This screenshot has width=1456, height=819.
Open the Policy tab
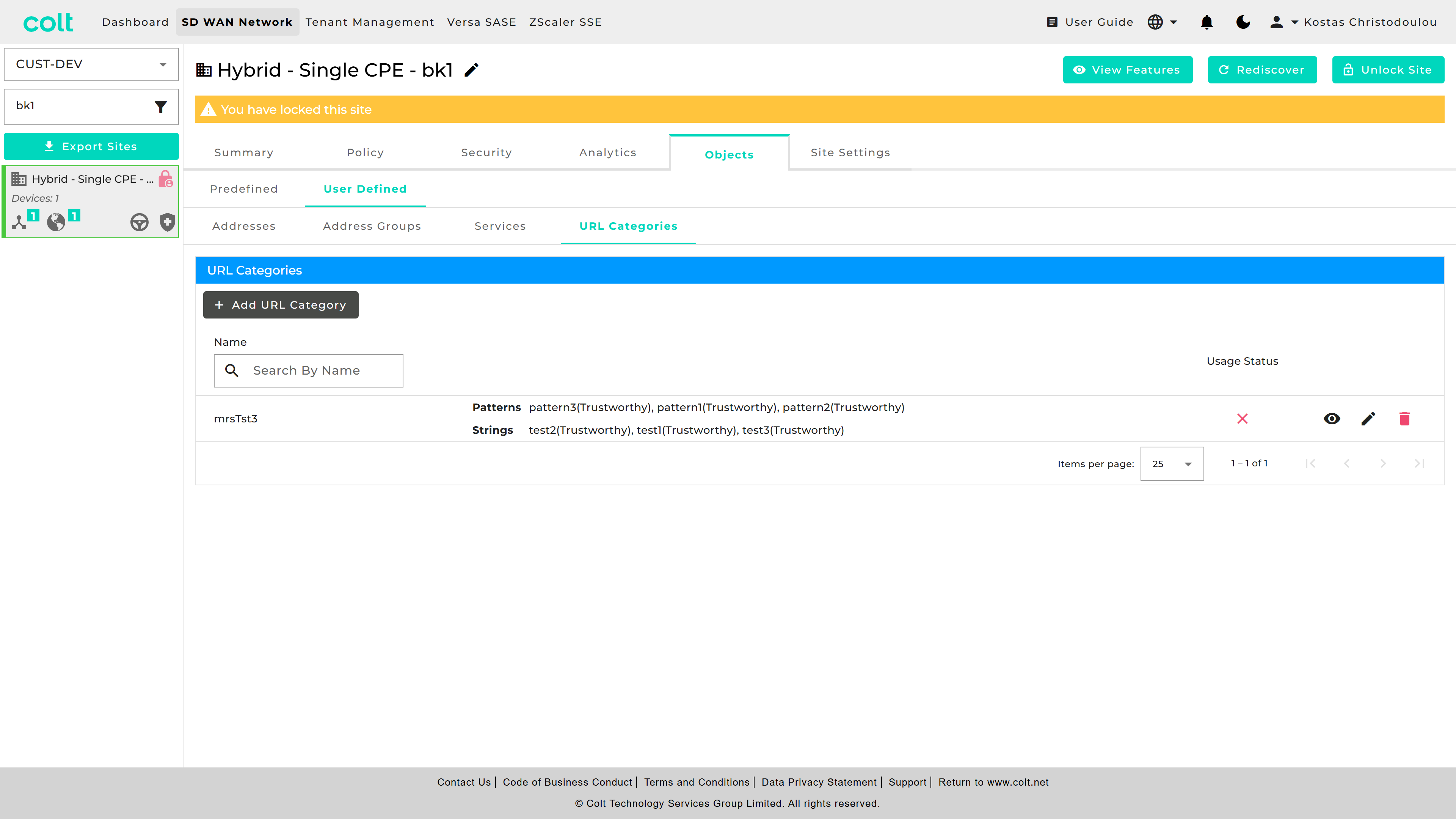tap(365, 152)
